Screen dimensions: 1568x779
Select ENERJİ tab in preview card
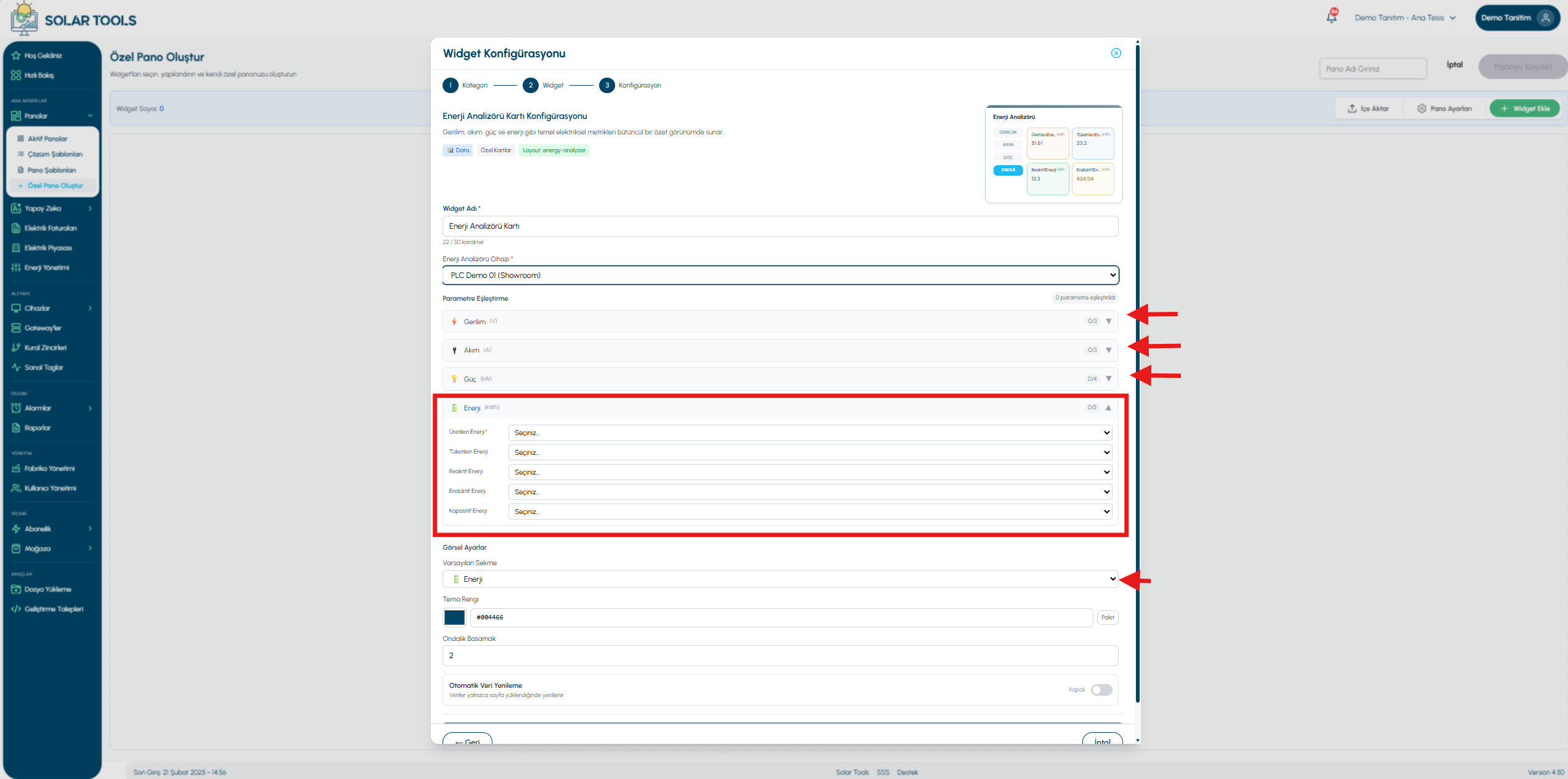(1008, 170)
